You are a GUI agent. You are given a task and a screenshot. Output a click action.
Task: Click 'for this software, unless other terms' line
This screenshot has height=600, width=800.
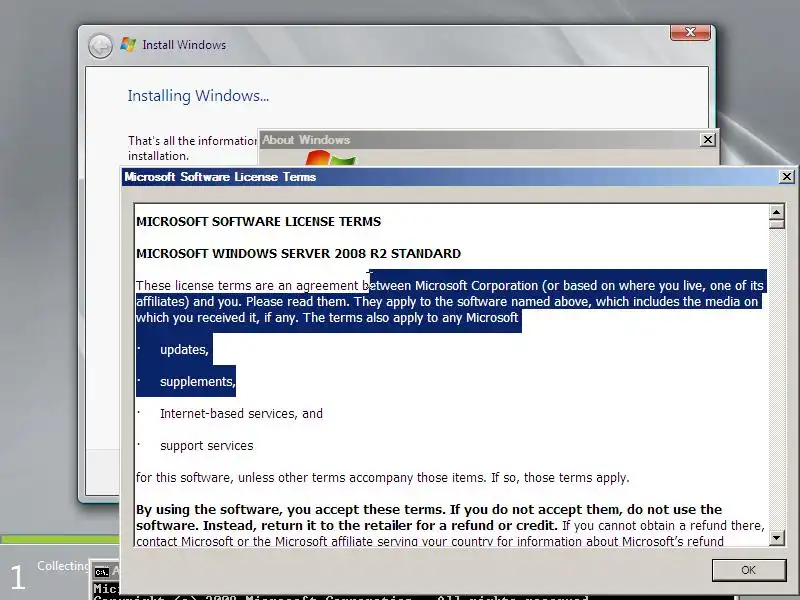tap(383, 478)
